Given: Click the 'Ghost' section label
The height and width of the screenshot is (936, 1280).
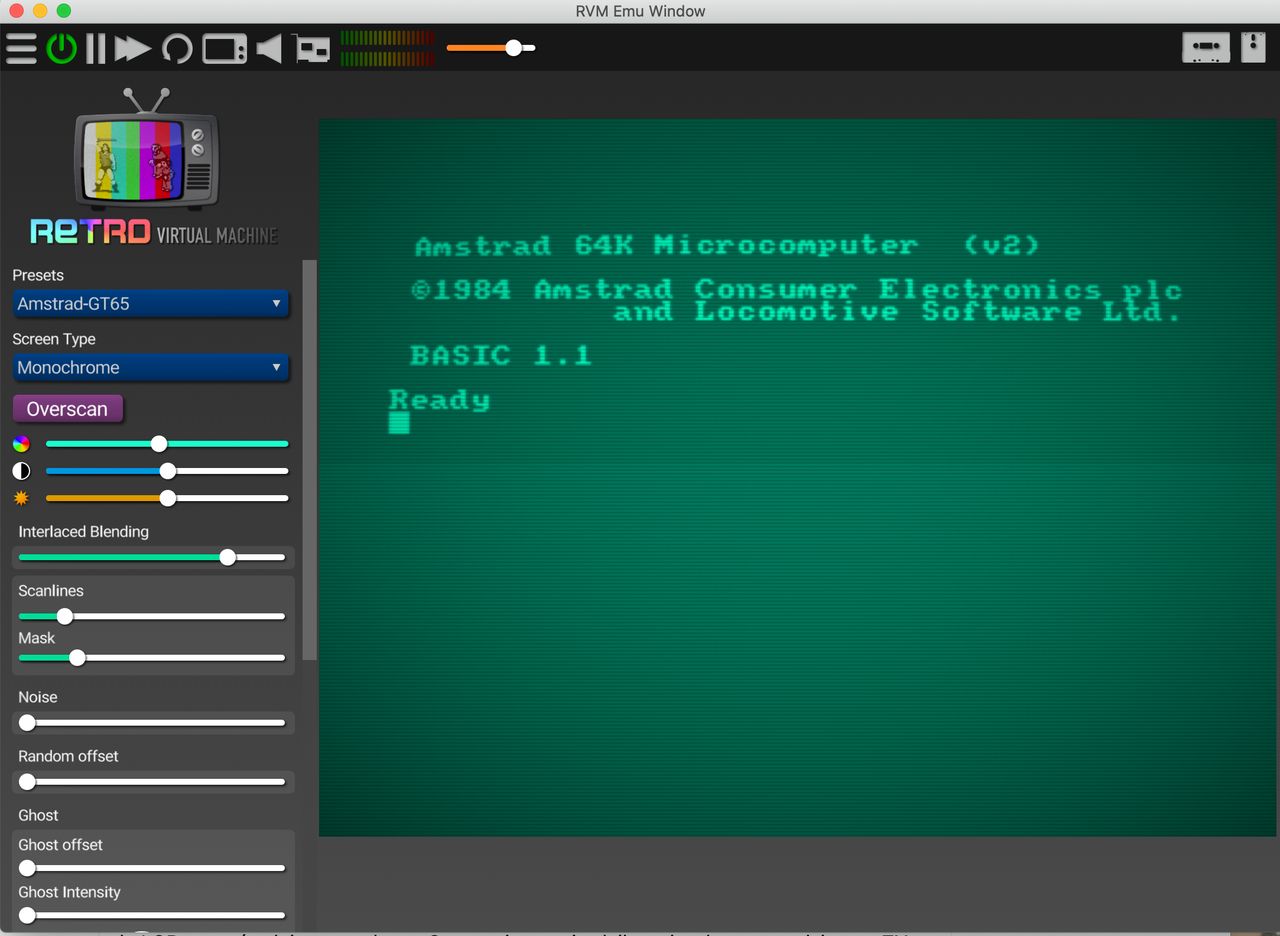Looking at the screenshot, I should pyautogui.click(x=38, y=816).
